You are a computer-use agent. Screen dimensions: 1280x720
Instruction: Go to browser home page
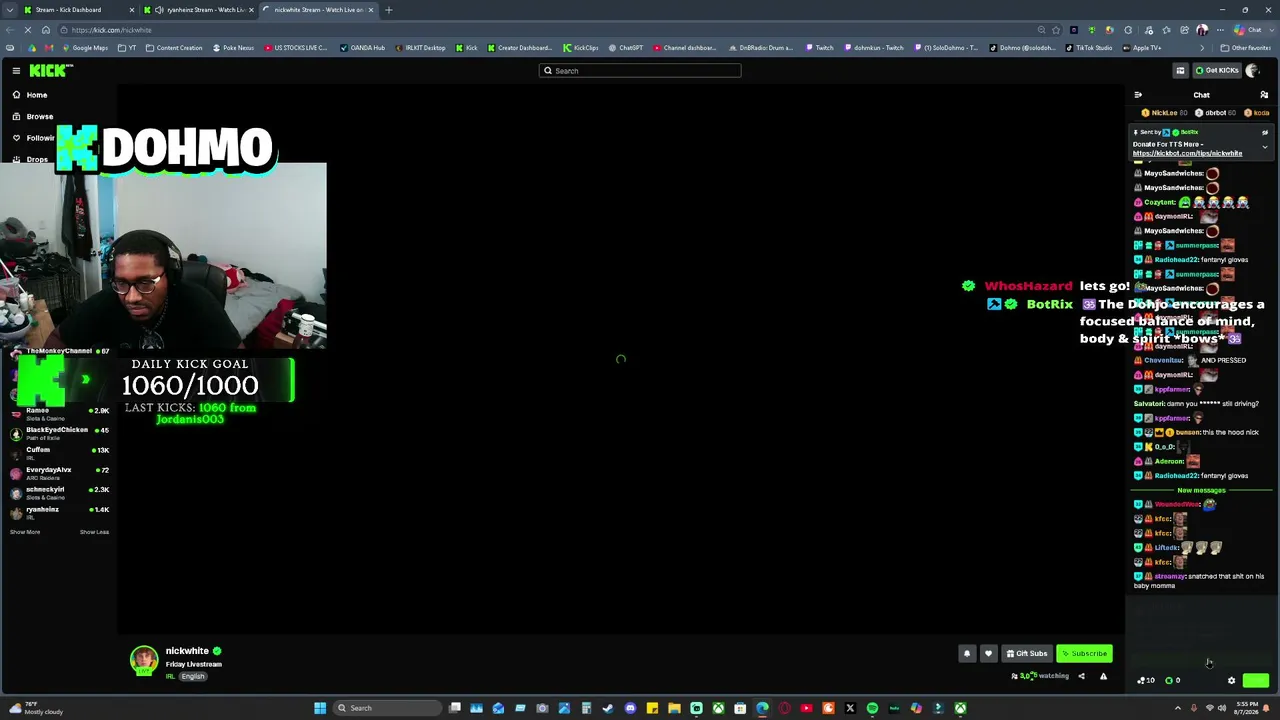[46, 30]
